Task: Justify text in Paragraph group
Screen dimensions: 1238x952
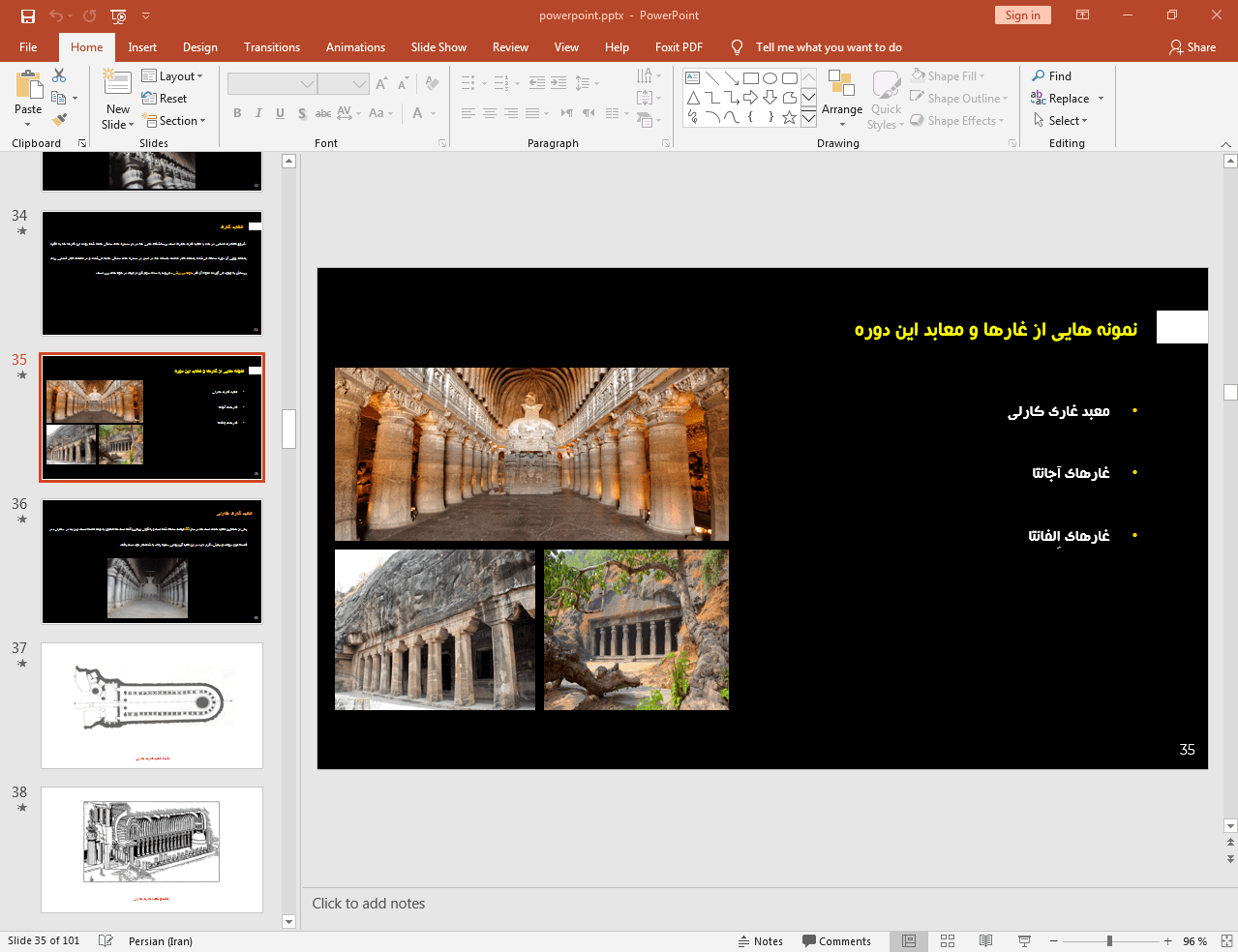Action: 532,113
